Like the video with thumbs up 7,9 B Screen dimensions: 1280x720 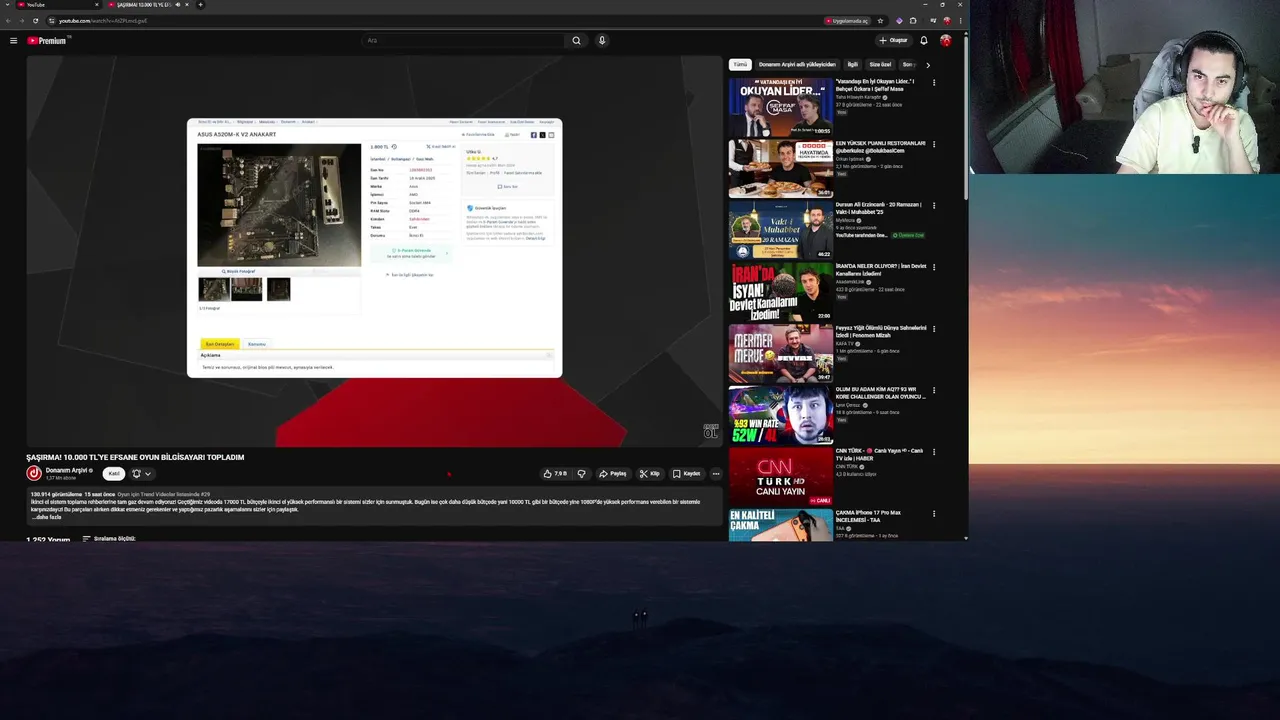[x=555, y=474]
